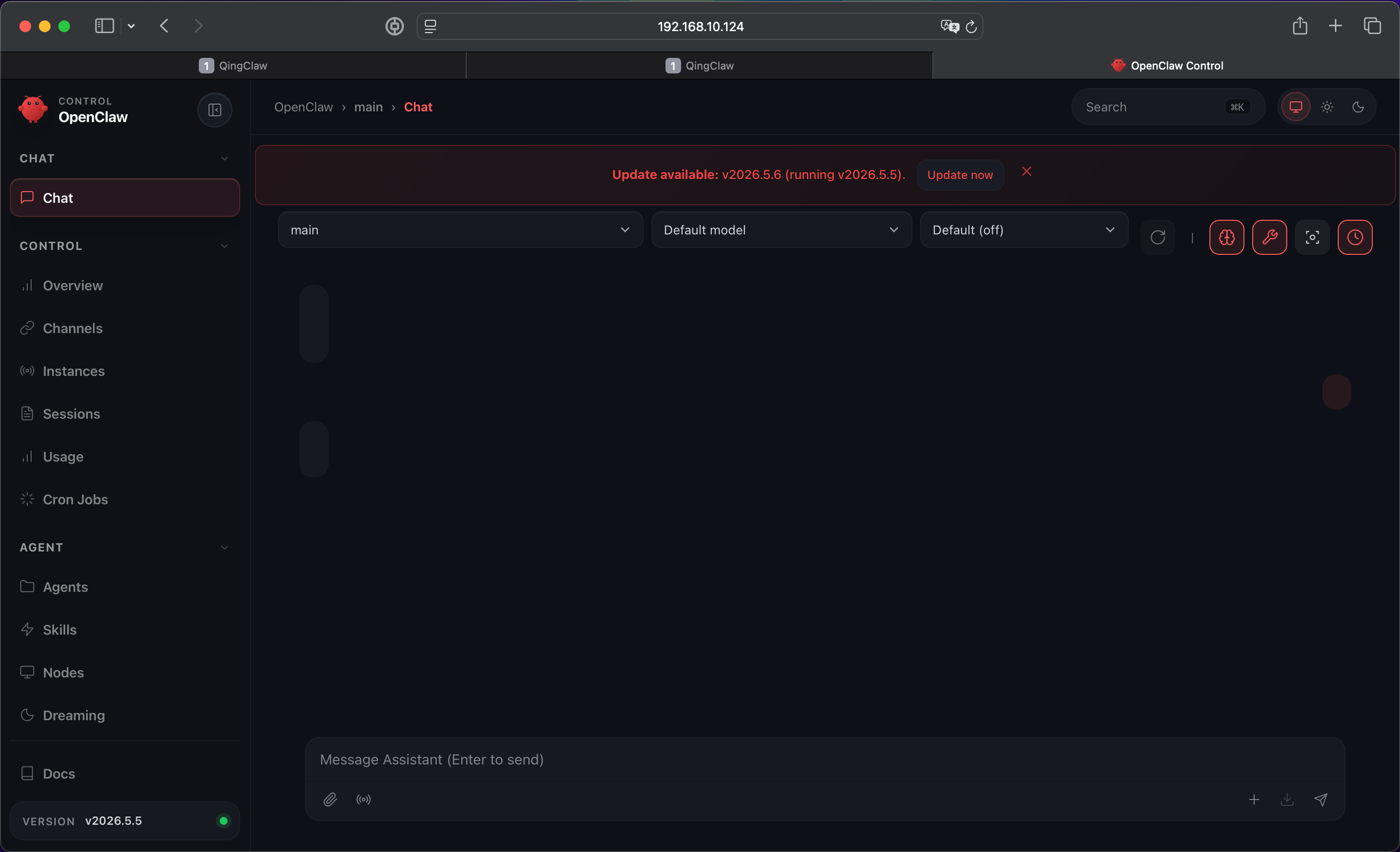The image size is (1400, 852).
Task: Toggle the Safari sidebar
Action: [105, 26]
